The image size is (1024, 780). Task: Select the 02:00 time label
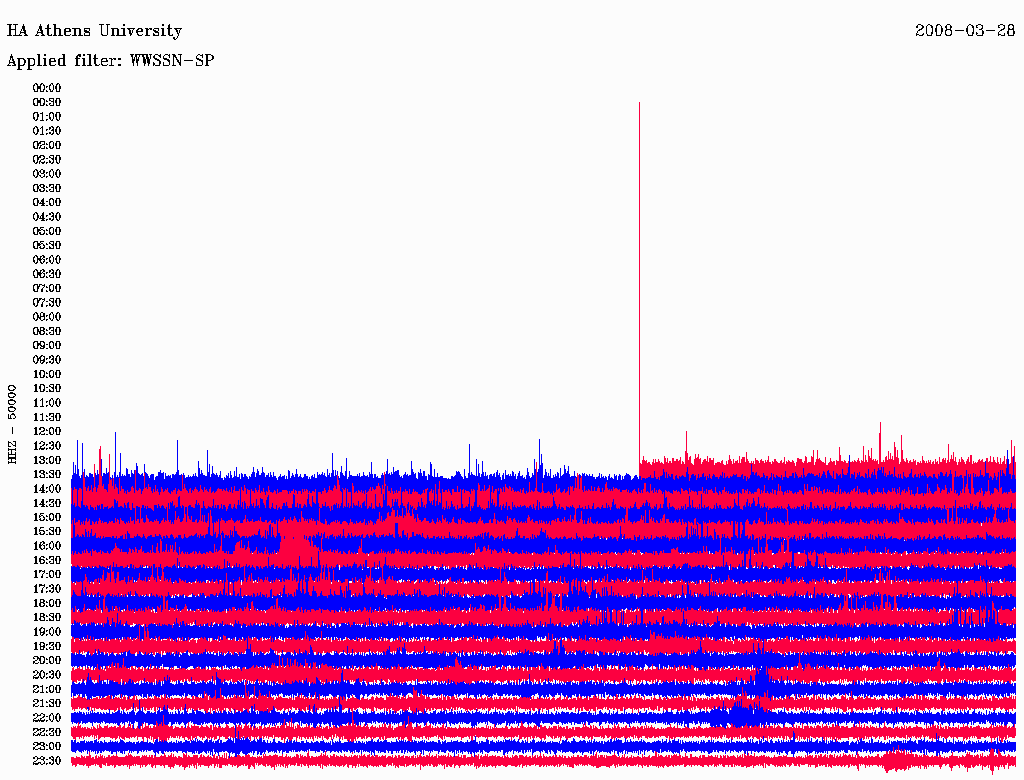(x=47, y=146)
